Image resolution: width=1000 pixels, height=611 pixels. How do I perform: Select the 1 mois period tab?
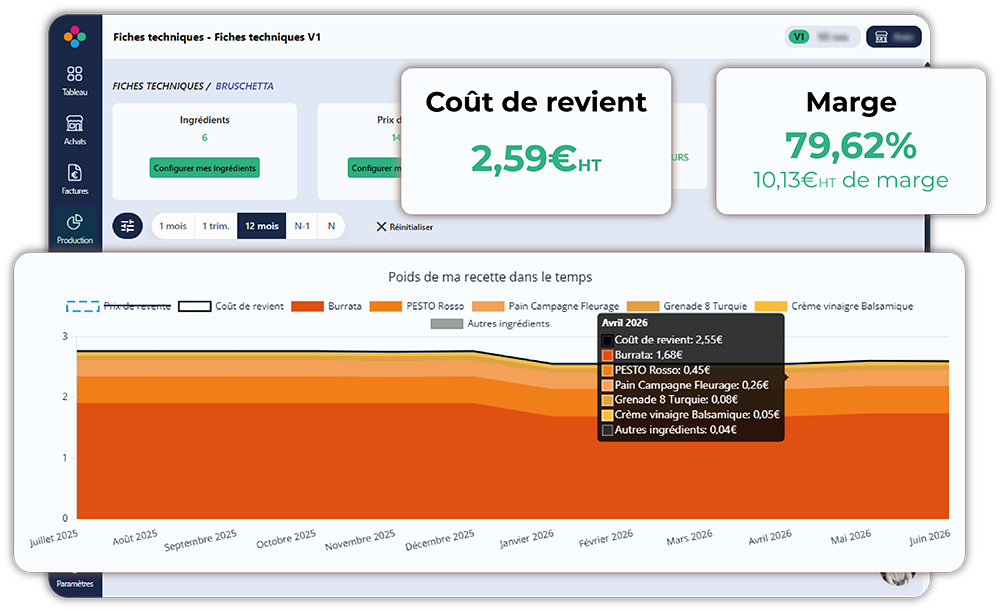[173, 226]
